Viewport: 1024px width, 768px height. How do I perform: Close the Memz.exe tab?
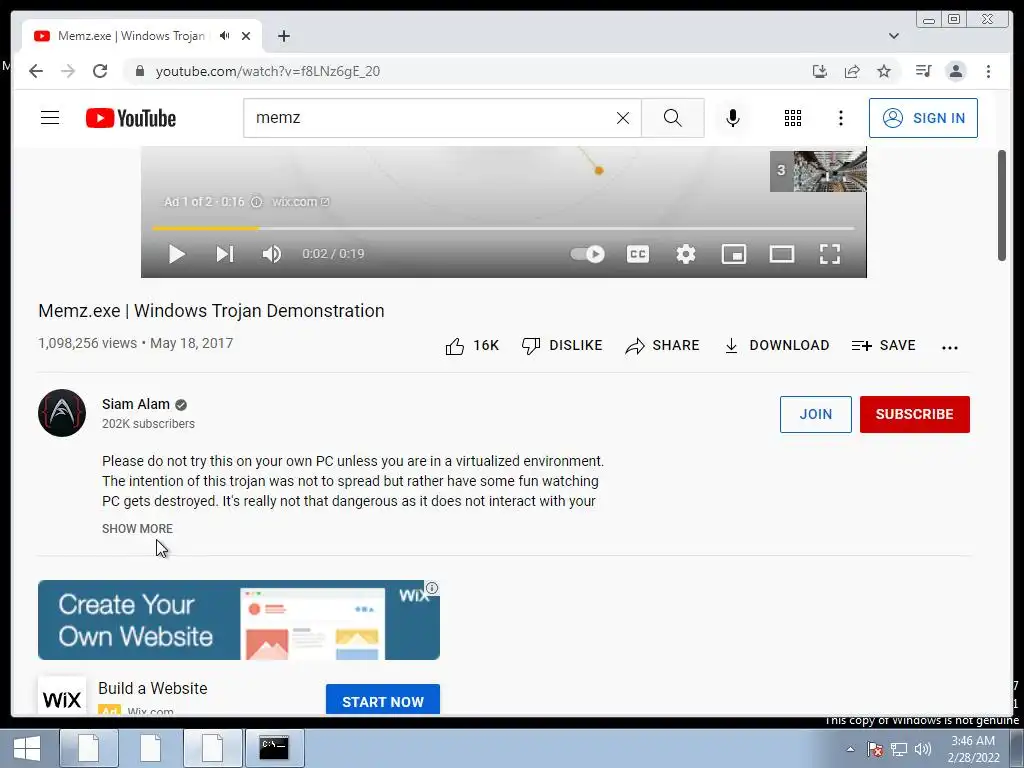point(246,36)
